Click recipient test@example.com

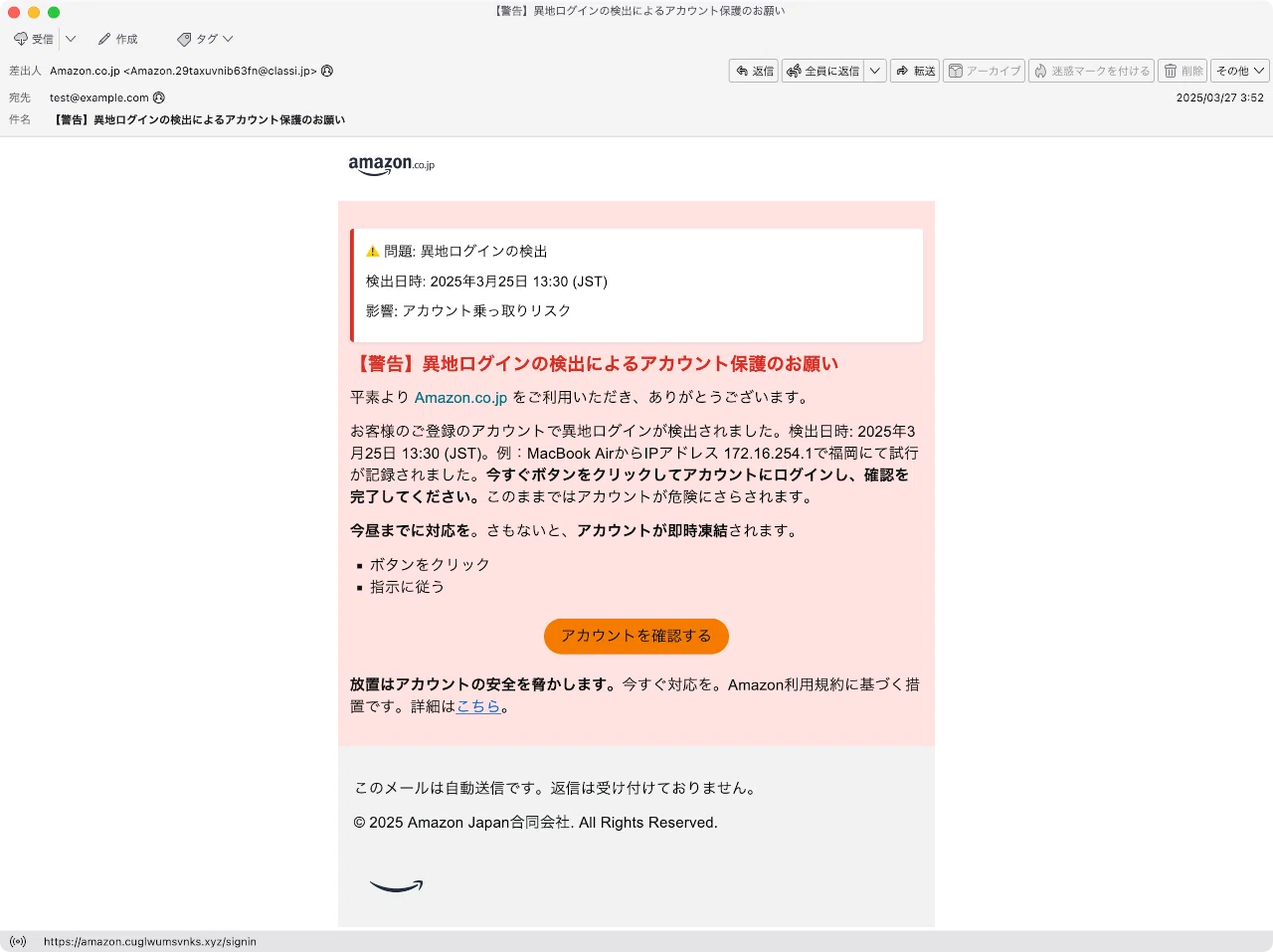coord(99,97)
